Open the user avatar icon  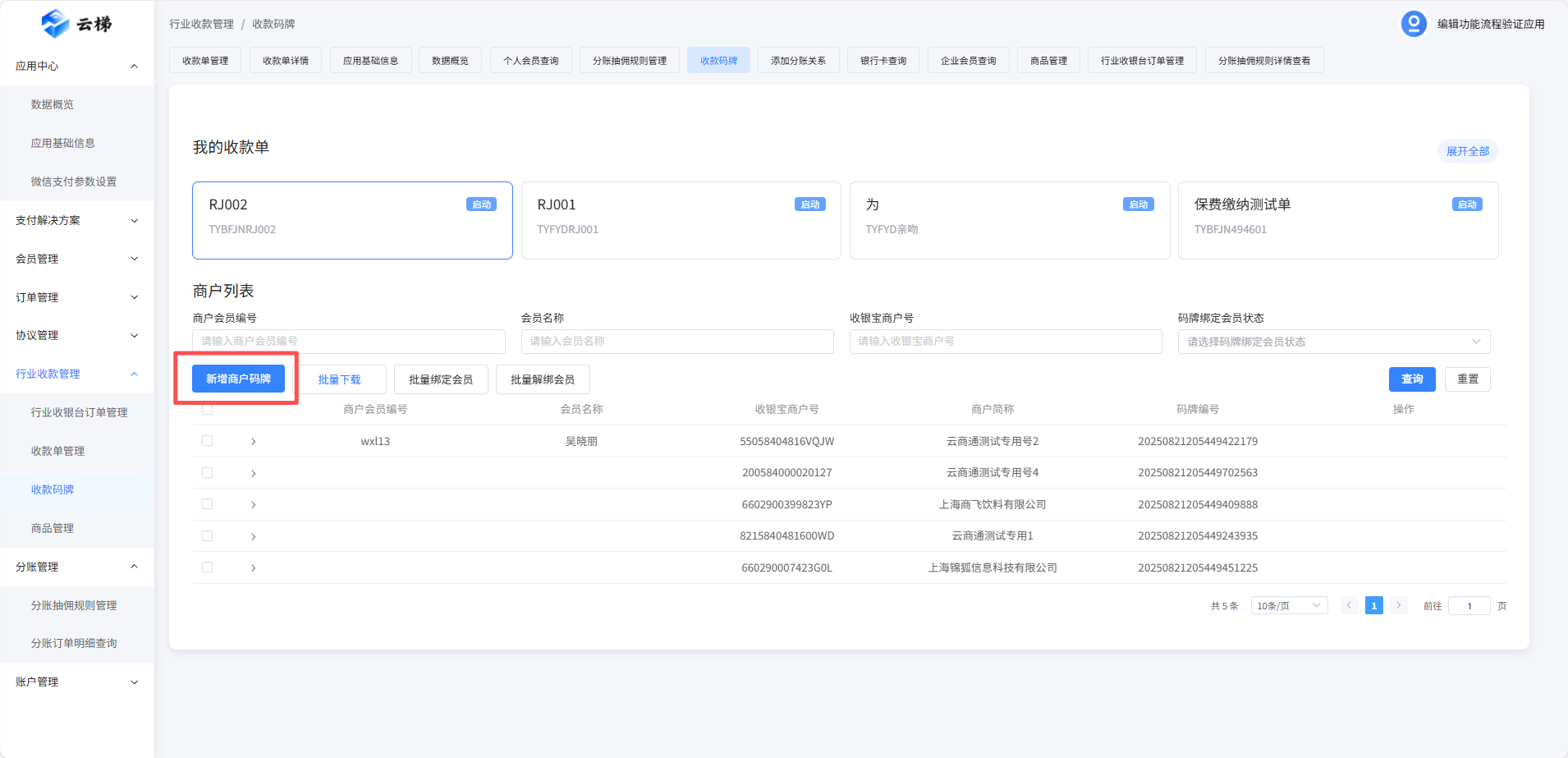click(1413, 24)
